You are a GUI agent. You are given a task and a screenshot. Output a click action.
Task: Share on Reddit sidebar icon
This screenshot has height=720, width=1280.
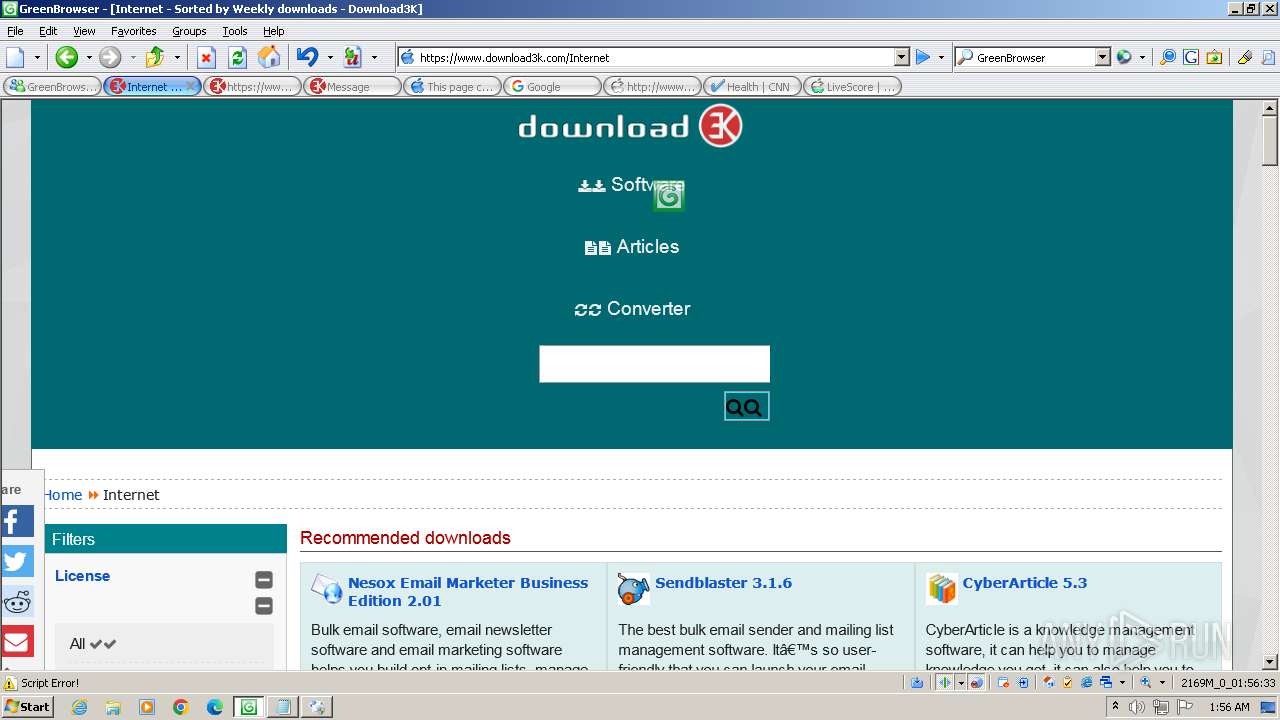coord(17,601)
